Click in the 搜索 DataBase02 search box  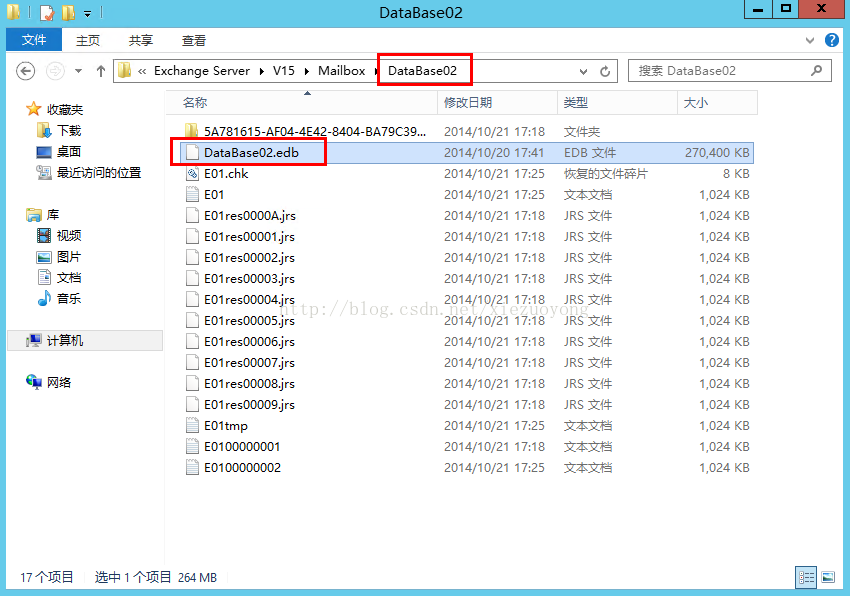[730, 71]
